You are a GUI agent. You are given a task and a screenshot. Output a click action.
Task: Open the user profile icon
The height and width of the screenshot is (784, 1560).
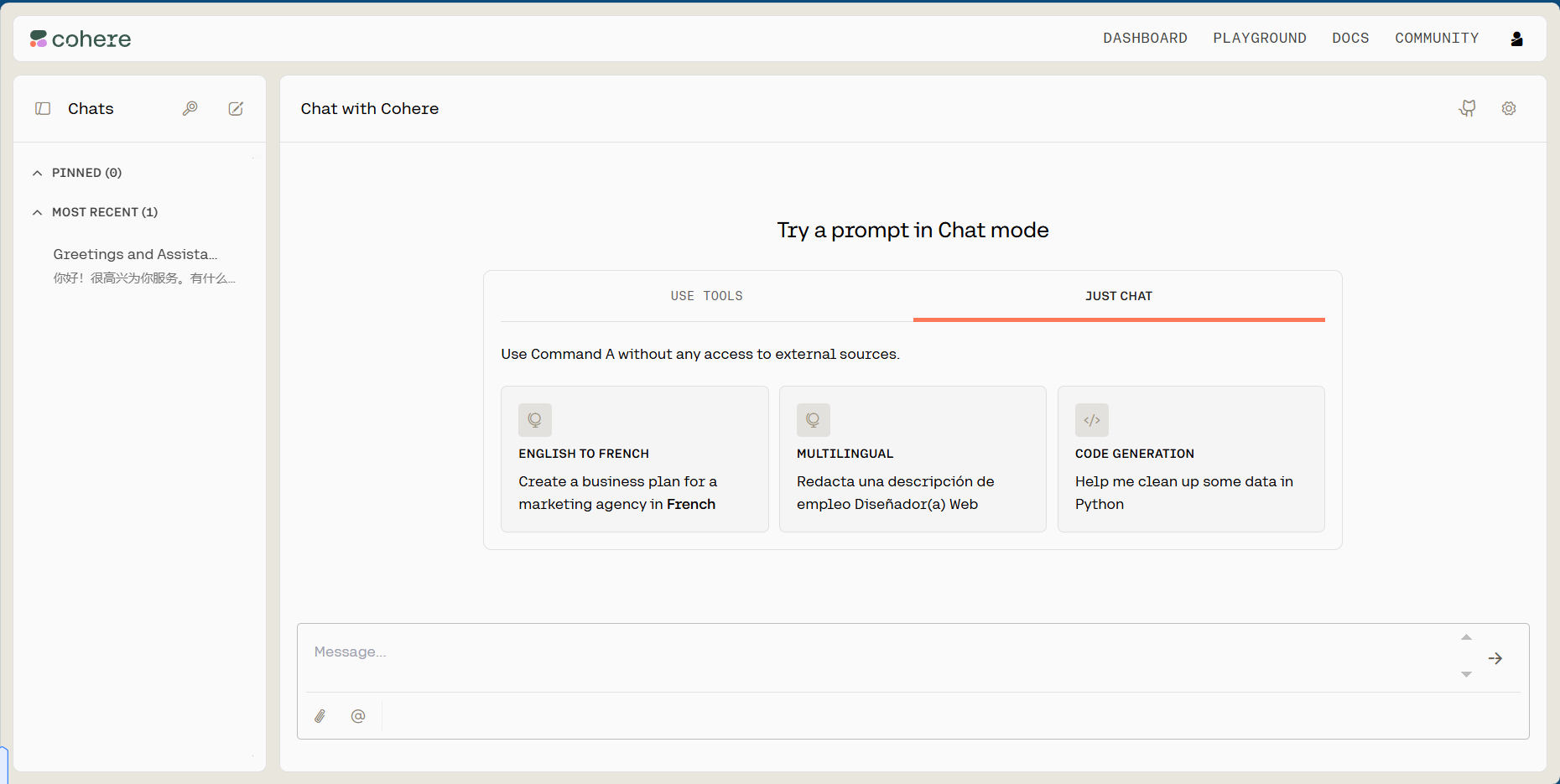click(1516, 39)
